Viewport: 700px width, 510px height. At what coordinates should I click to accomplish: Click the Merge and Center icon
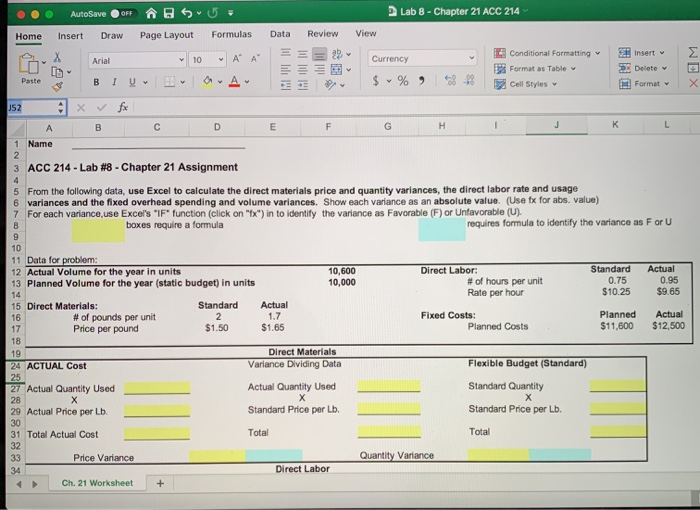click(337, 69)
